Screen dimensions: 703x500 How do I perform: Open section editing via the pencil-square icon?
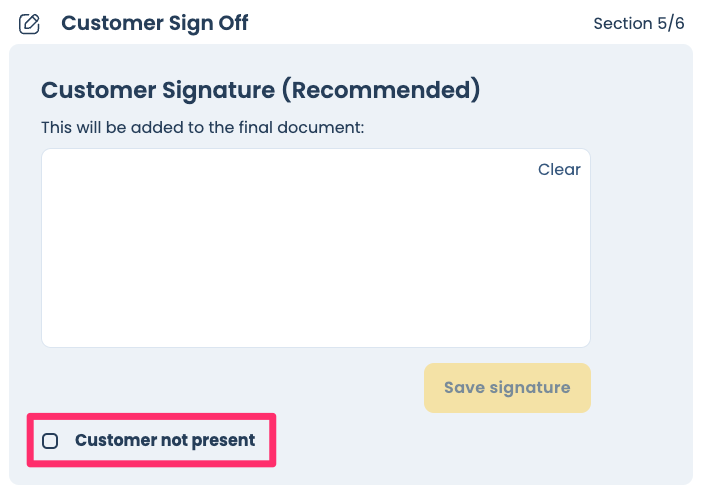click(x=30, y=24)
